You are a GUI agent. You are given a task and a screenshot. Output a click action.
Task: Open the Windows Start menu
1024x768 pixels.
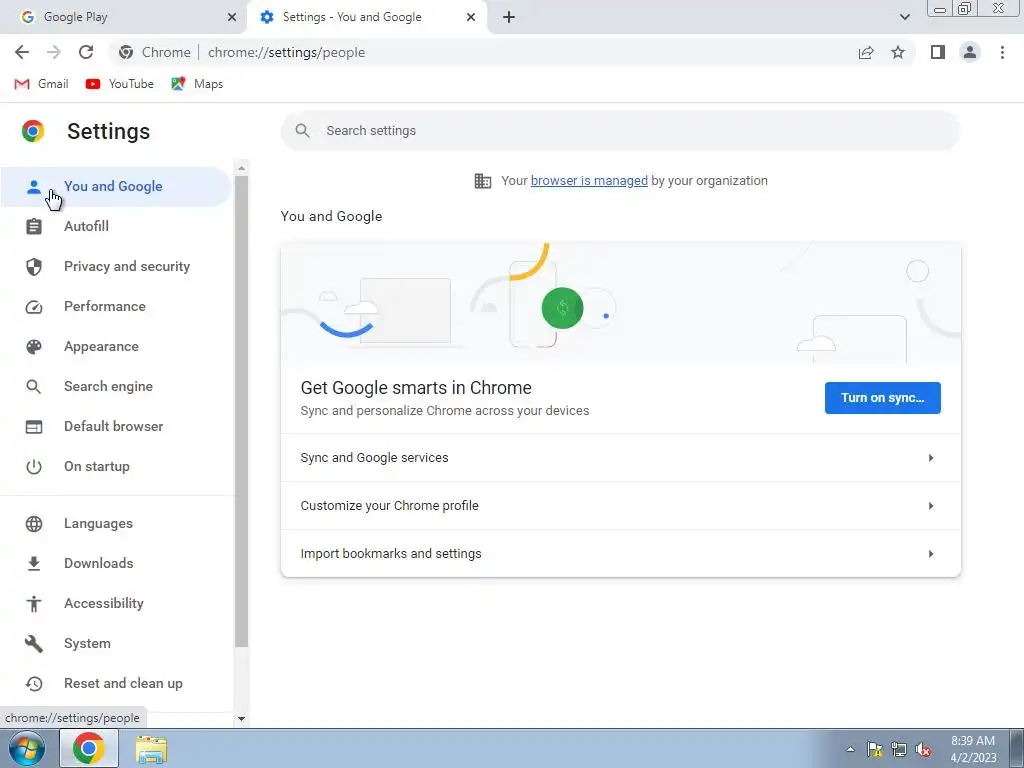click(27, 748)
